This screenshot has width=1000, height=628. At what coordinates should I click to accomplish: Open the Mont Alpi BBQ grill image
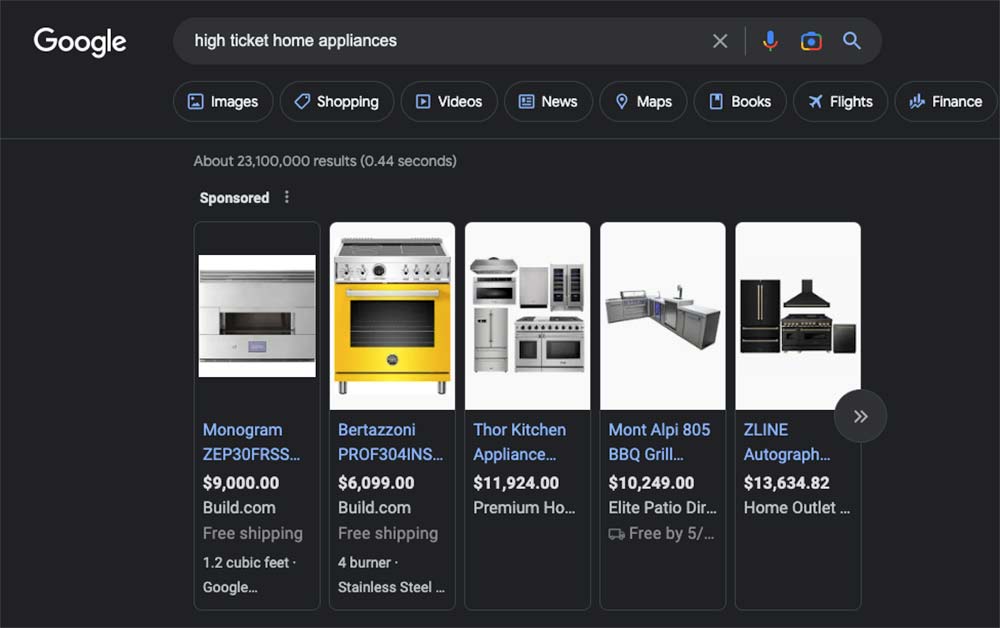[x=663, y=316]
